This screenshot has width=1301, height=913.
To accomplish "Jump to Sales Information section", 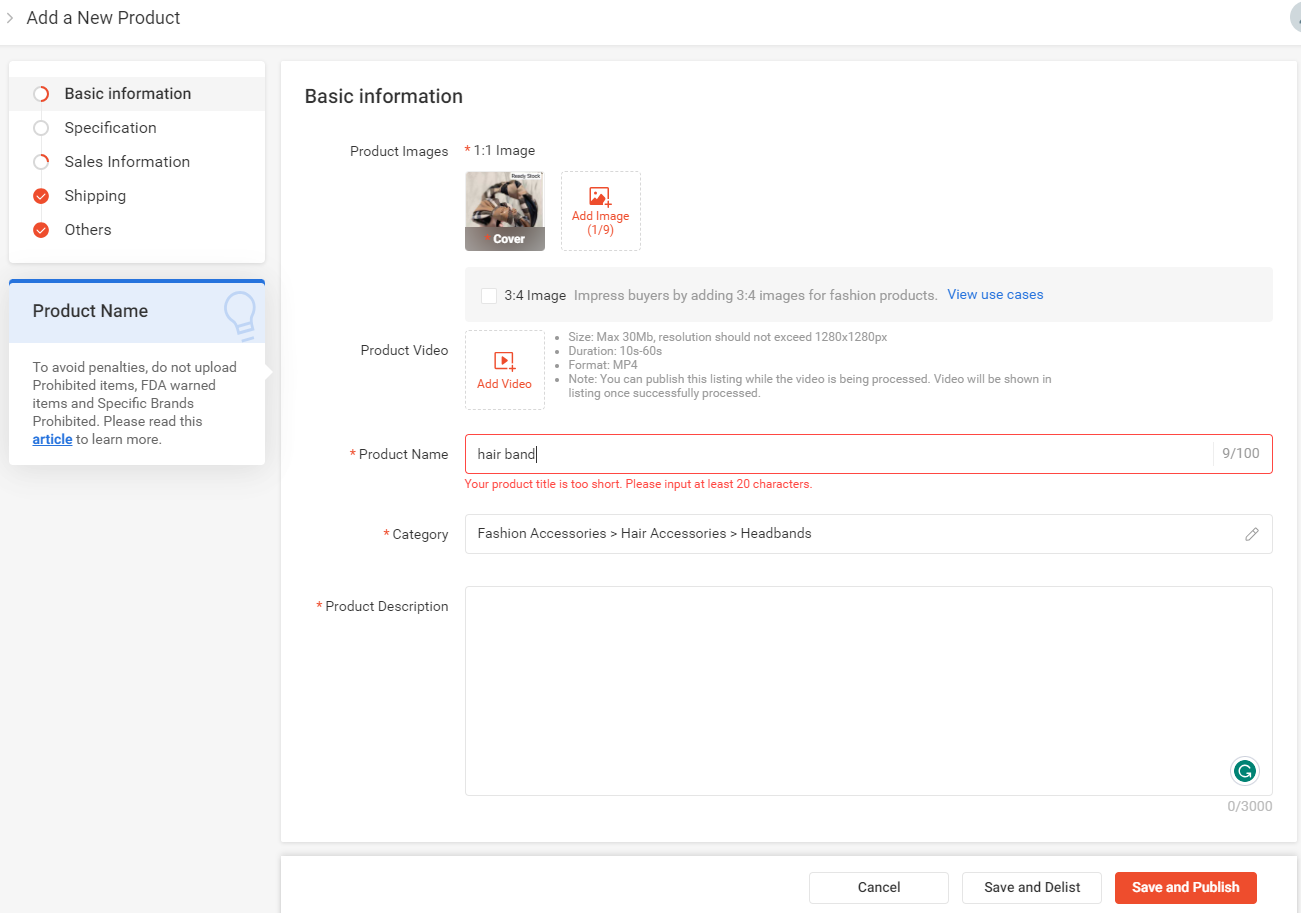I will pos(127,162).
